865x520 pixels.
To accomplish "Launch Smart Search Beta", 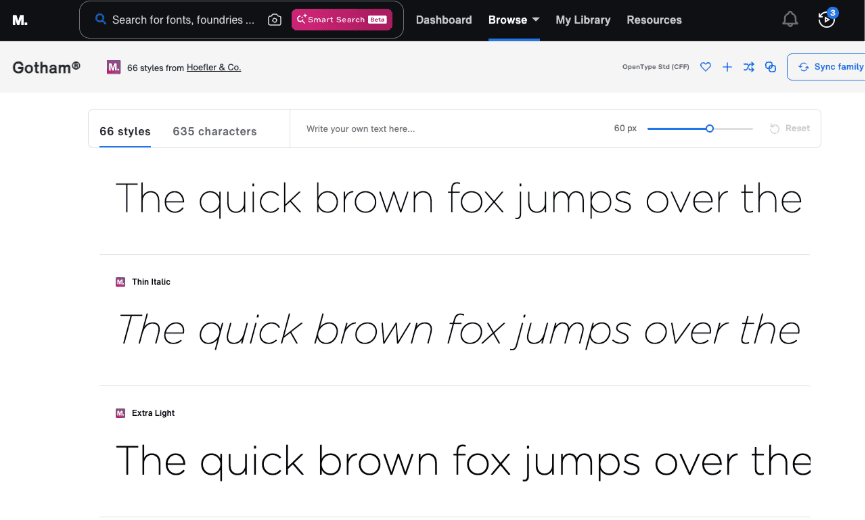I will click(x=342, y=20).
